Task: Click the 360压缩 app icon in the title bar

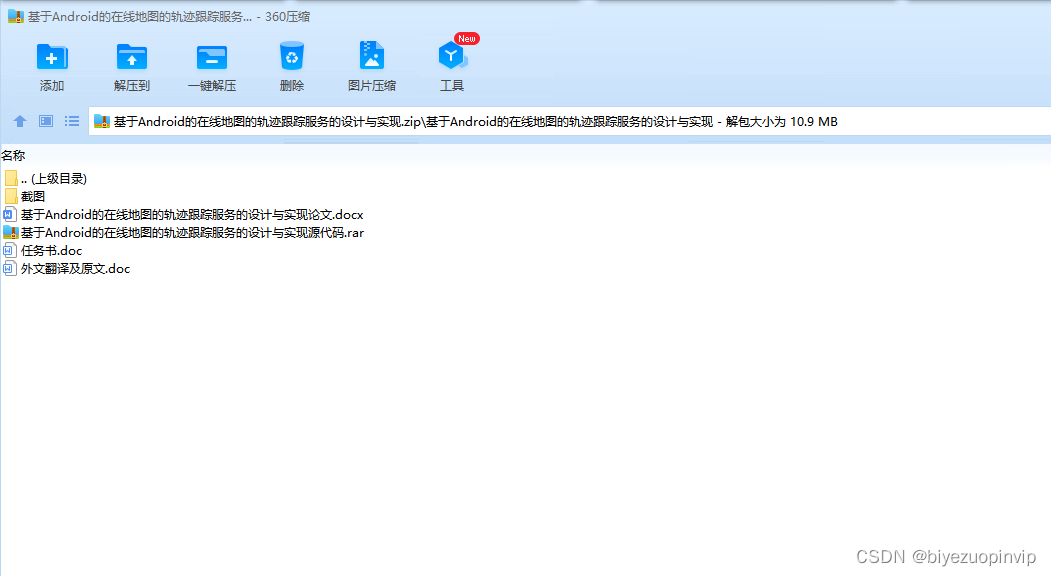Action: pos(15,17)
